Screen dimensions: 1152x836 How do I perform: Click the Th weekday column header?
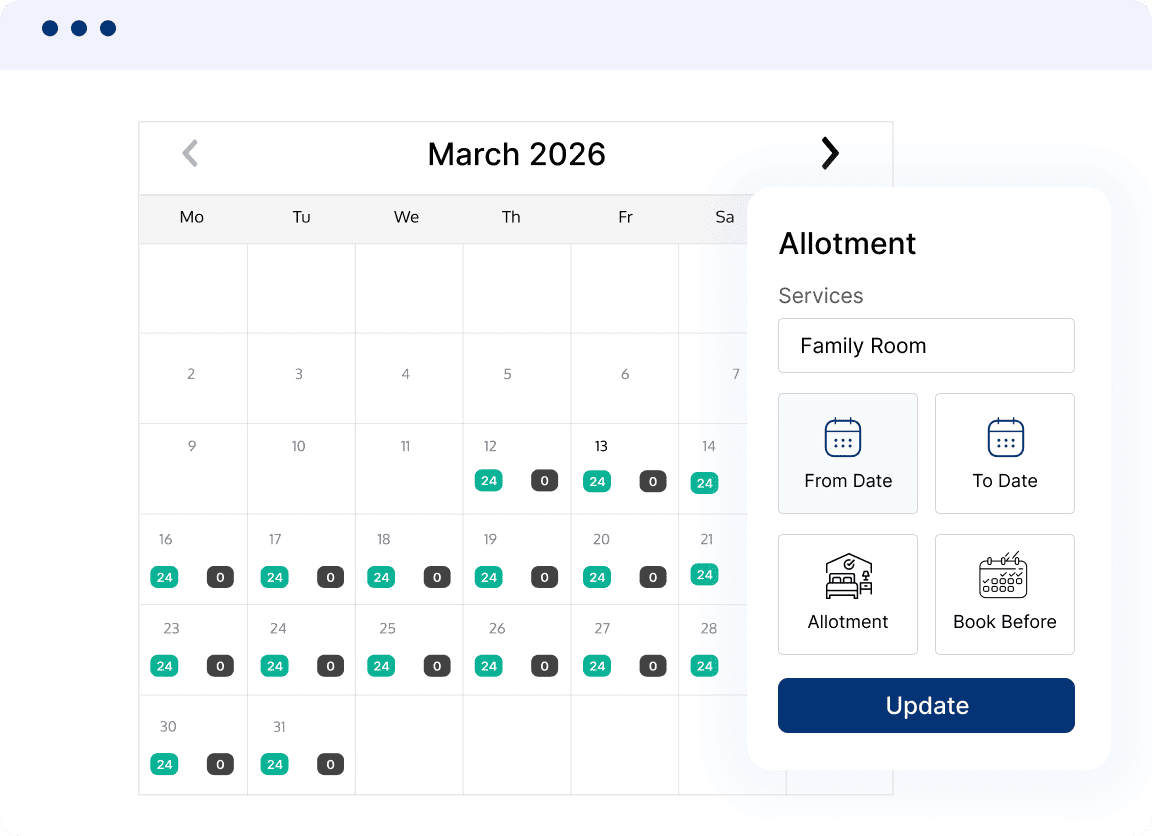[511, 217]
